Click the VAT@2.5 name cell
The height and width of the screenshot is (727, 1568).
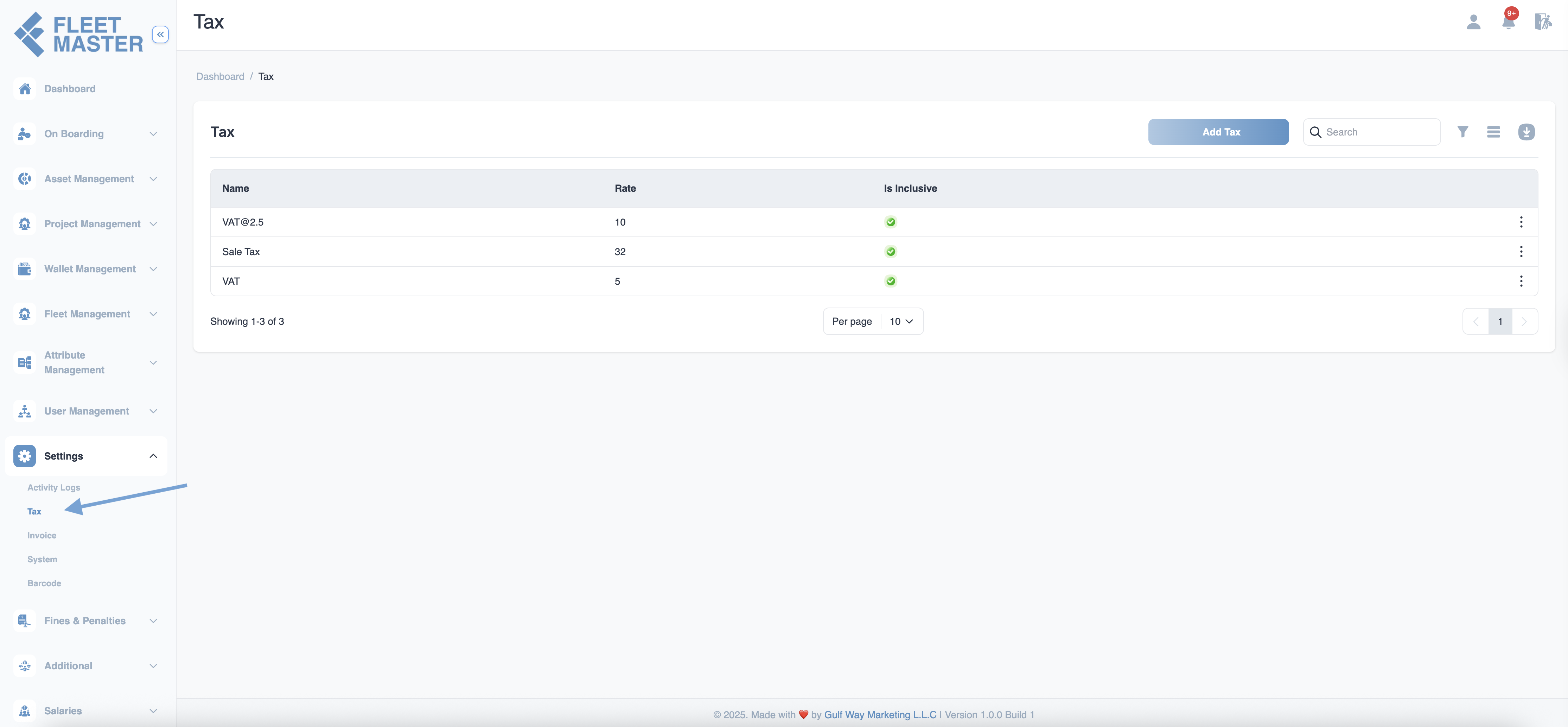click(243, 222)
